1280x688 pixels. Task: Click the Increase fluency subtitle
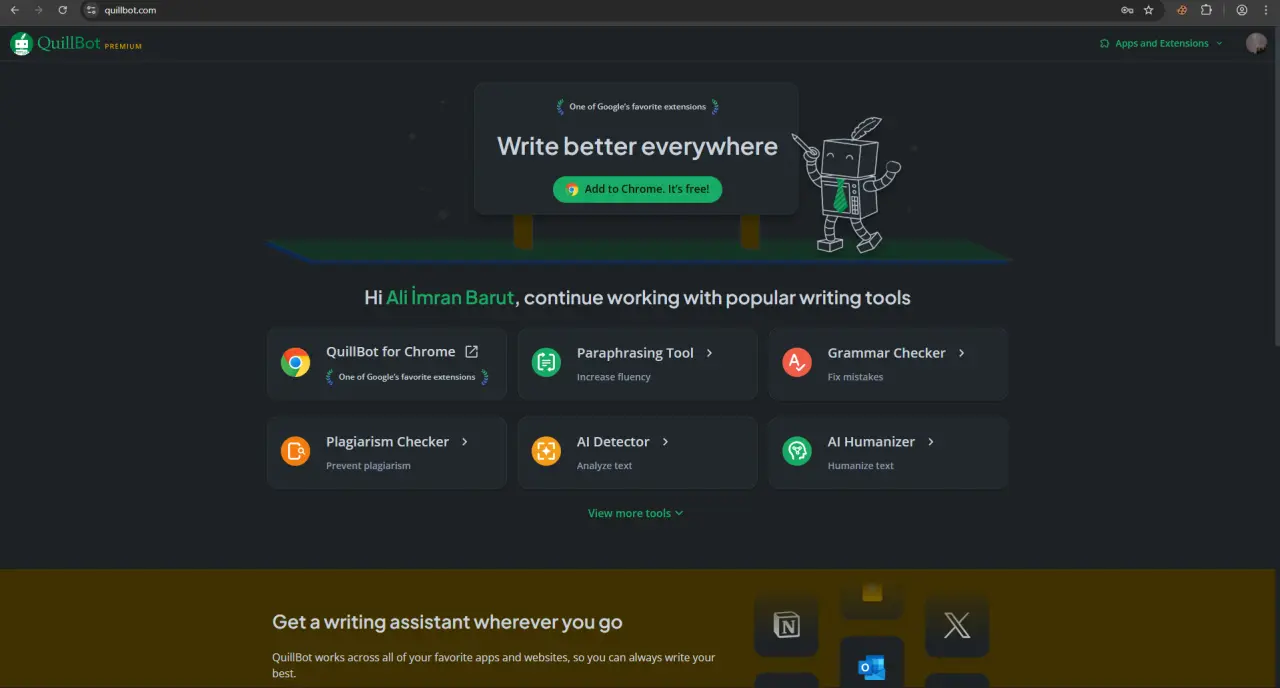click(613, 377)
